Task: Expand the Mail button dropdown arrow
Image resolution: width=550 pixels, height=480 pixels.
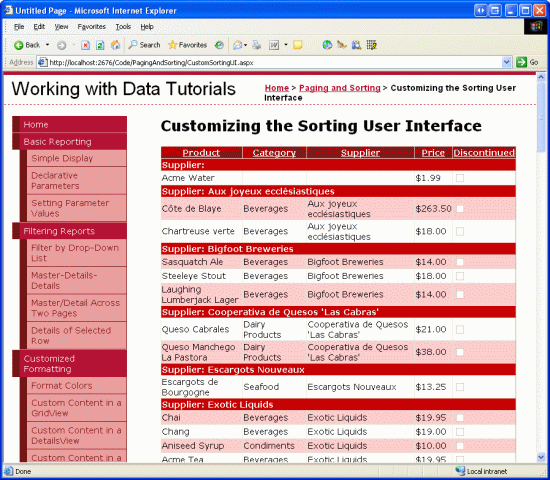Action: (245, 45)
